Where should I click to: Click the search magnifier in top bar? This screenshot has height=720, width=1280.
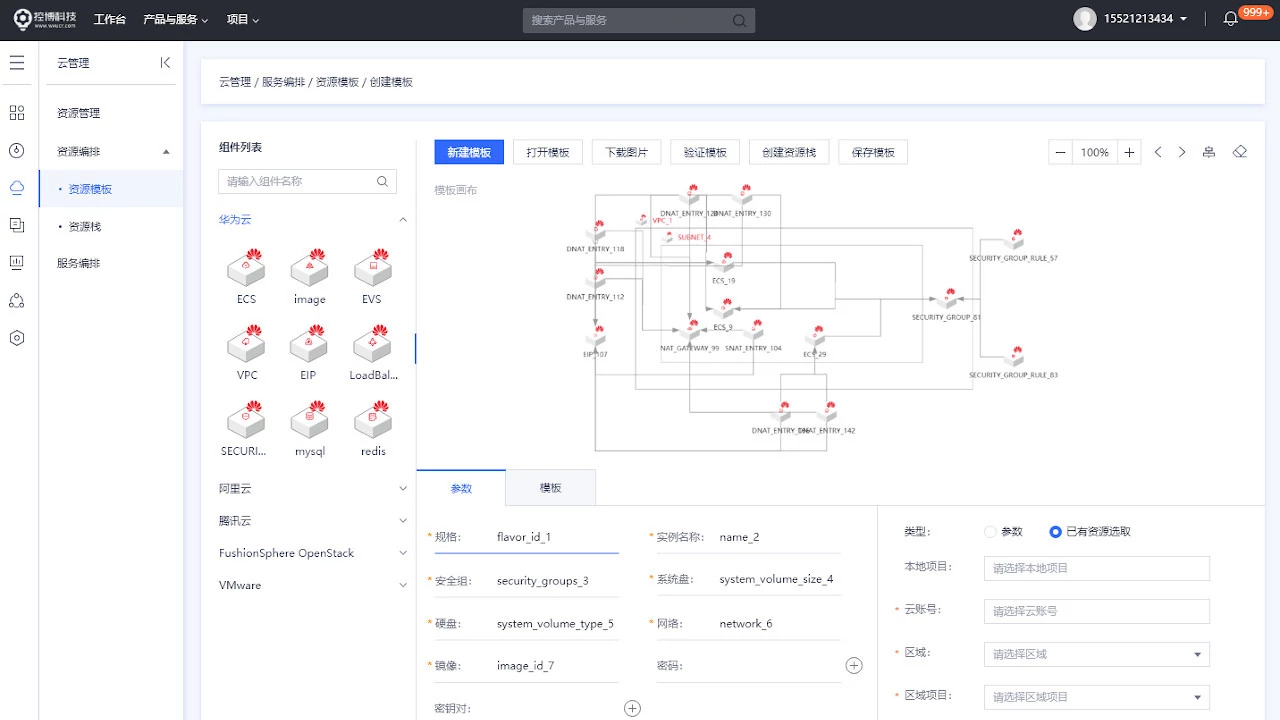tap(739, 20)
